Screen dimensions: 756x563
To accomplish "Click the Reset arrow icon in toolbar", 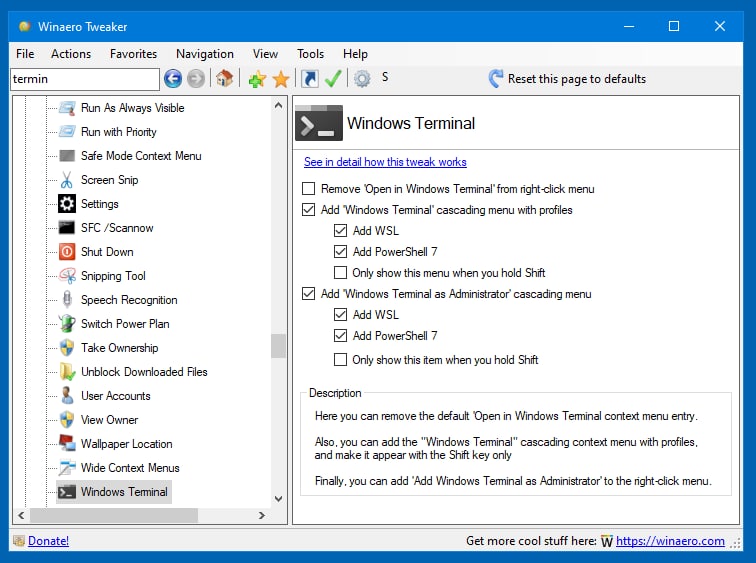I will click(x=496, y=79).
